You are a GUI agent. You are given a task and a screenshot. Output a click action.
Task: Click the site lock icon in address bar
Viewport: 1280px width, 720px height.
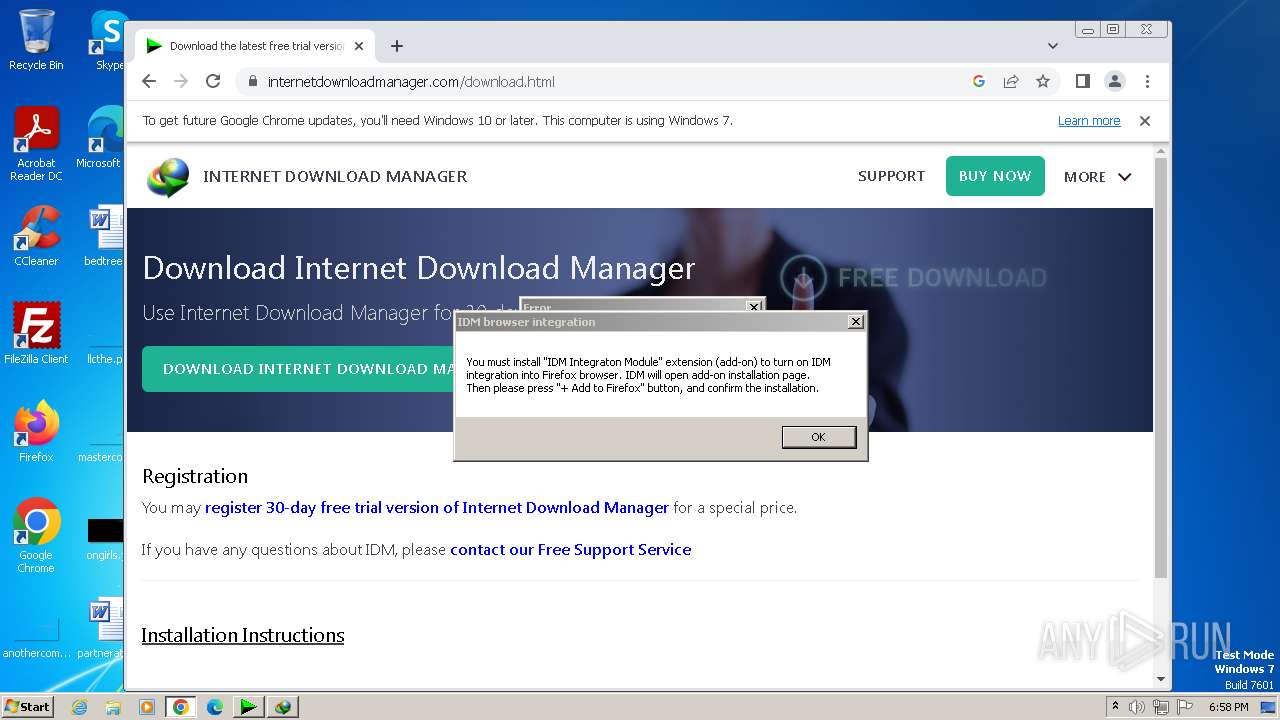pos(252,81)
